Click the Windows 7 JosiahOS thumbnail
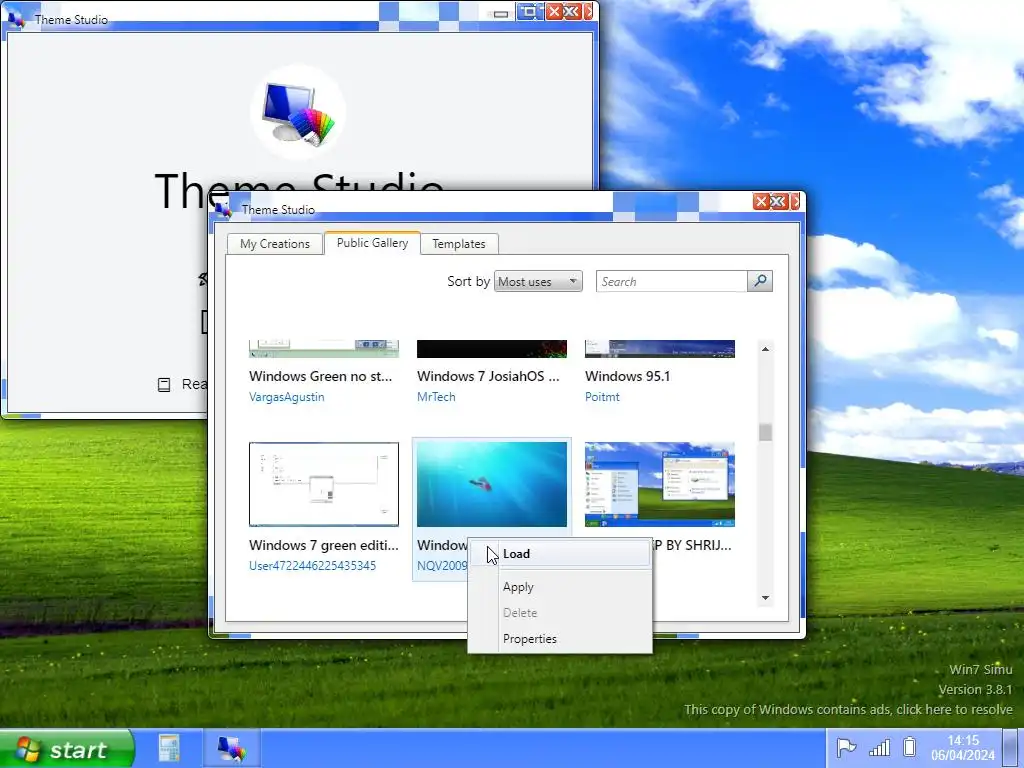The image size is (1024, 768). [x=492, y=349]
